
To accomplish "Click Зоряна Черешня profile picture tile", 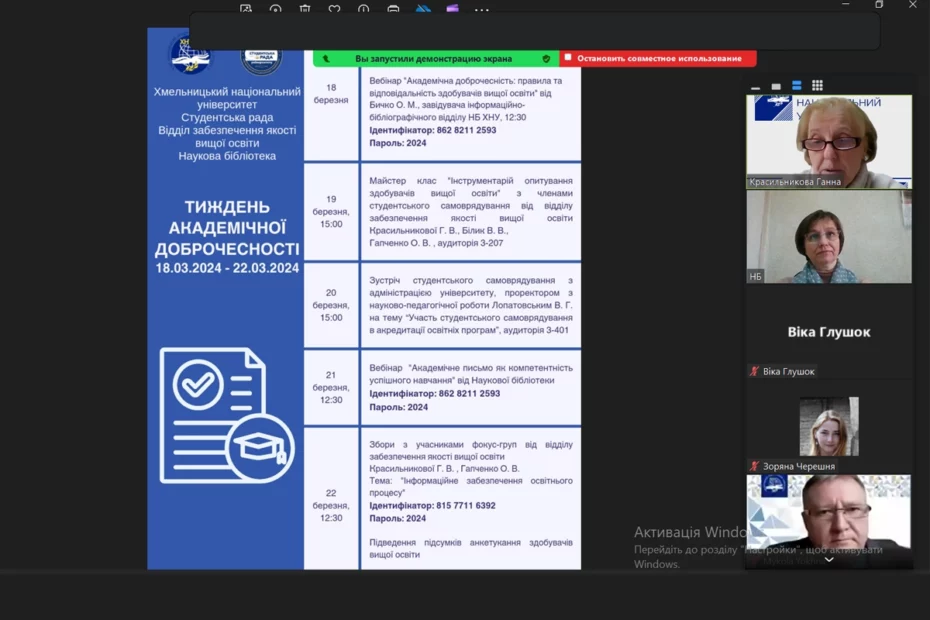I will coord(829,427).
